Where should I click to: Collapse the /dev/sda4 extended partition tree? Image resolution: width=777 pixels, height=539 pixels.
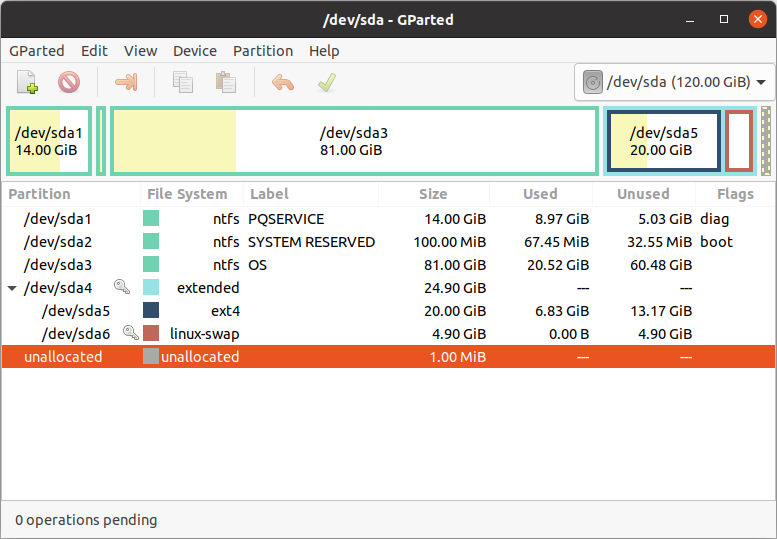point(12,288)
